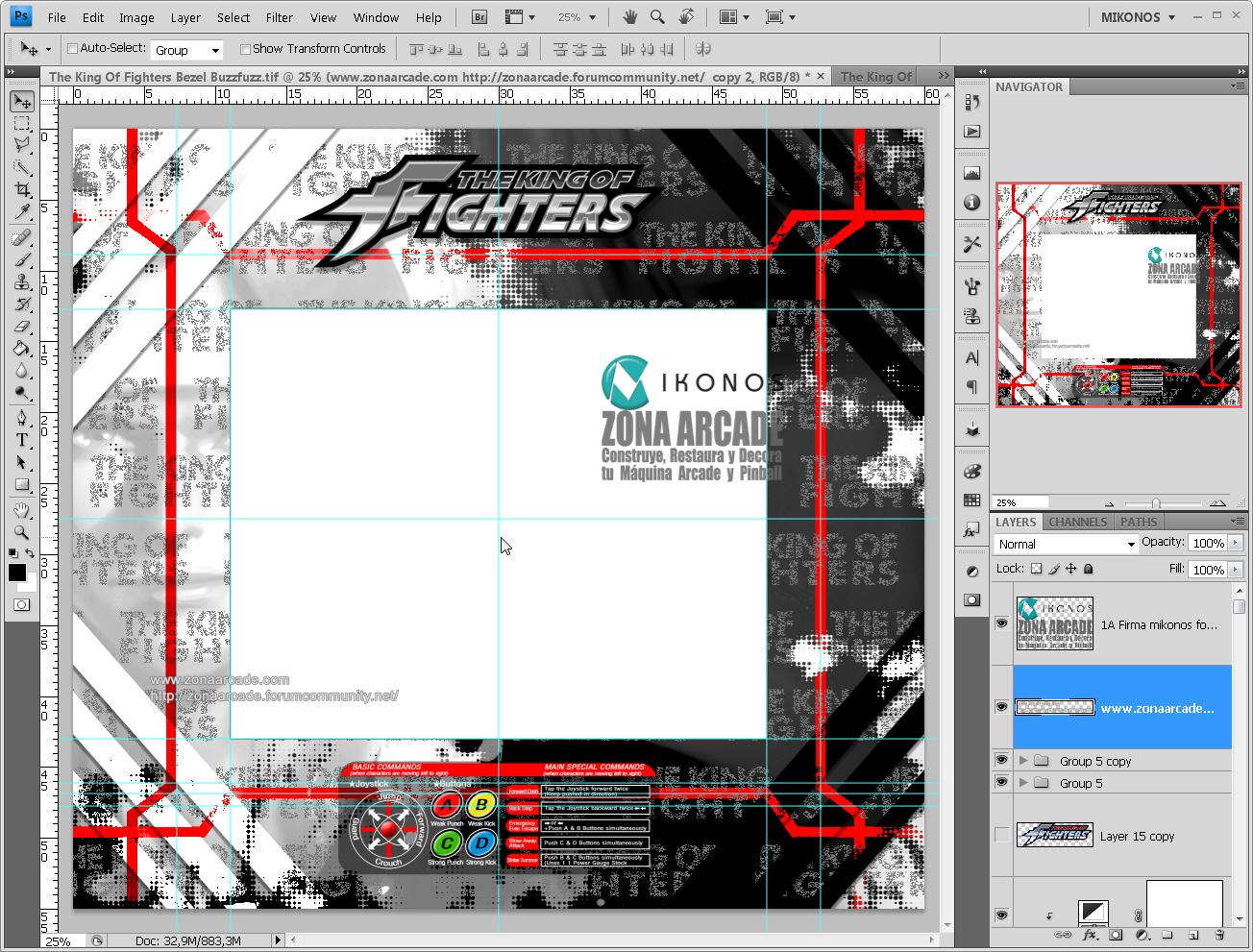Open Auto-Select Group dropdown
This screenshot has width=1253, height=952.
pos(187,50)
